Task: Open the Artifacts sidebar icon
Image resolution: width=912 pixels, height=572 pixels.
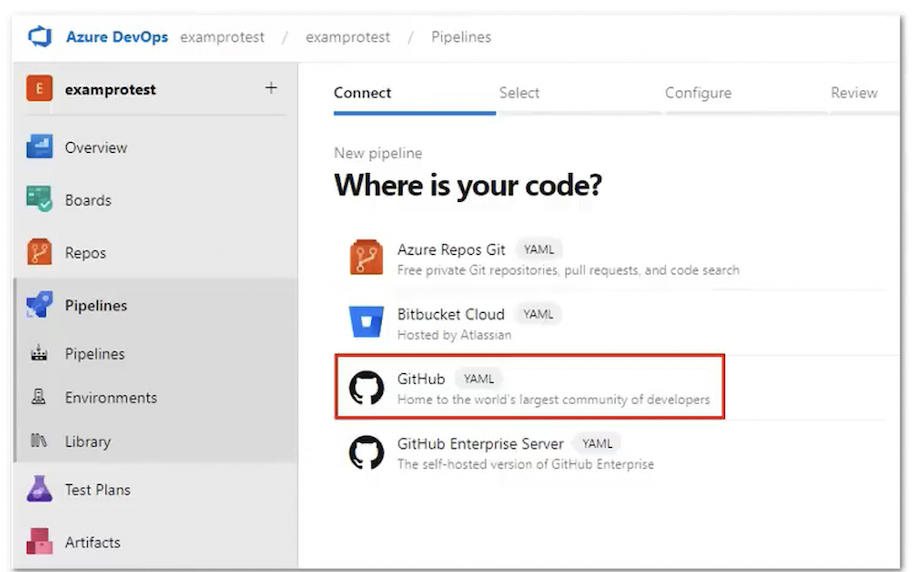Action: pos(39,542)
